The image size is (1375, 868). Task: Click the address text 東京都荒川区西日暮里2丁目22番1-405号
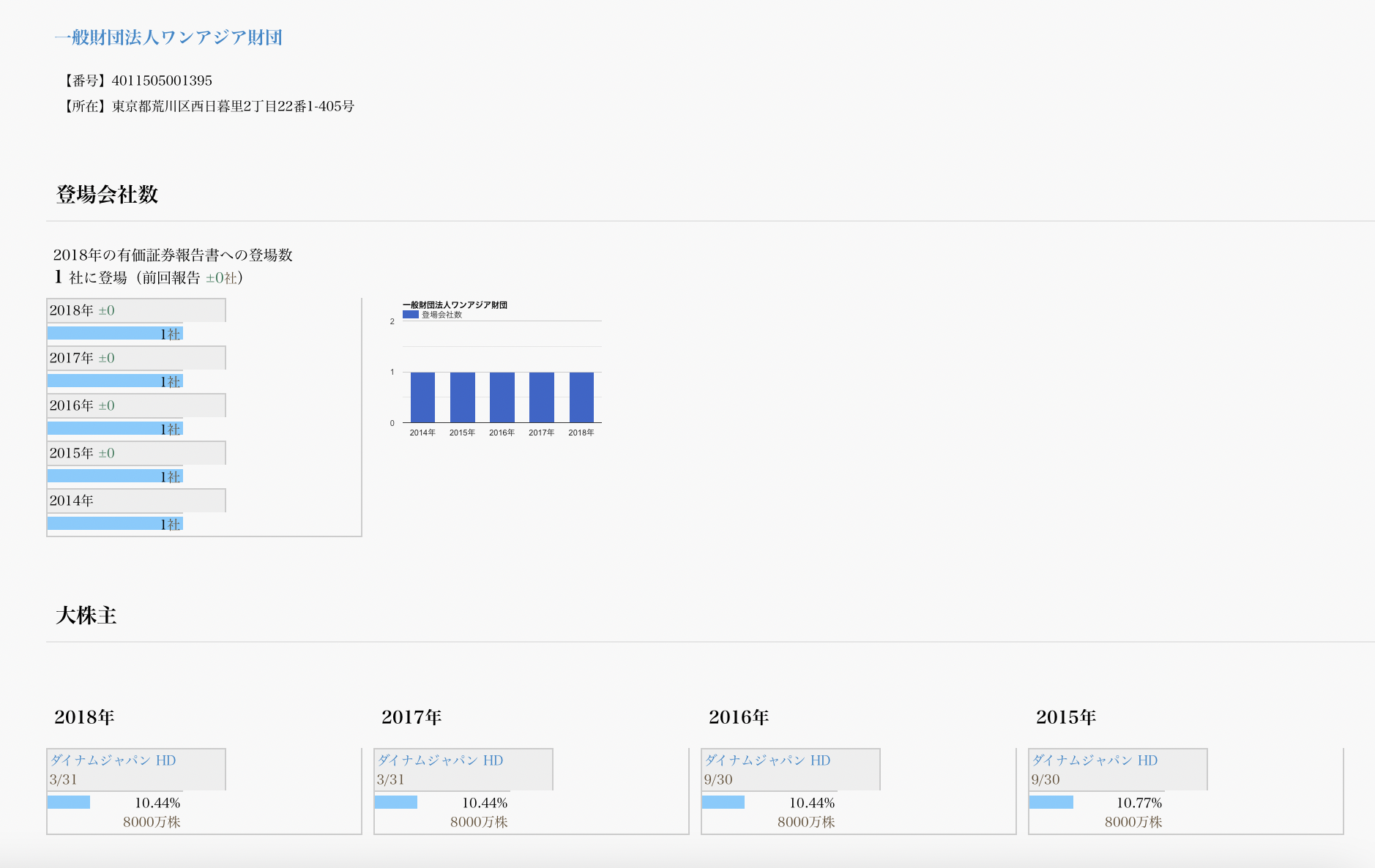click(233, 106)
